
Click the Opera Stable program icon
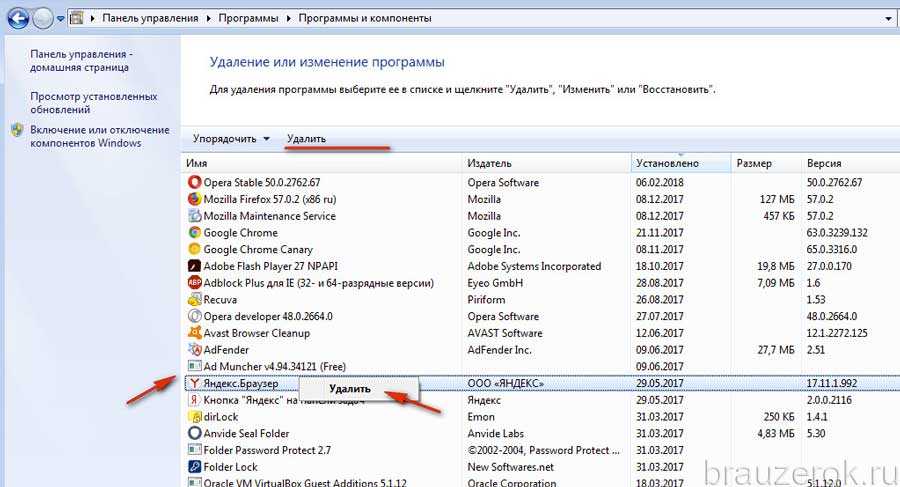[x=195, y=182]
